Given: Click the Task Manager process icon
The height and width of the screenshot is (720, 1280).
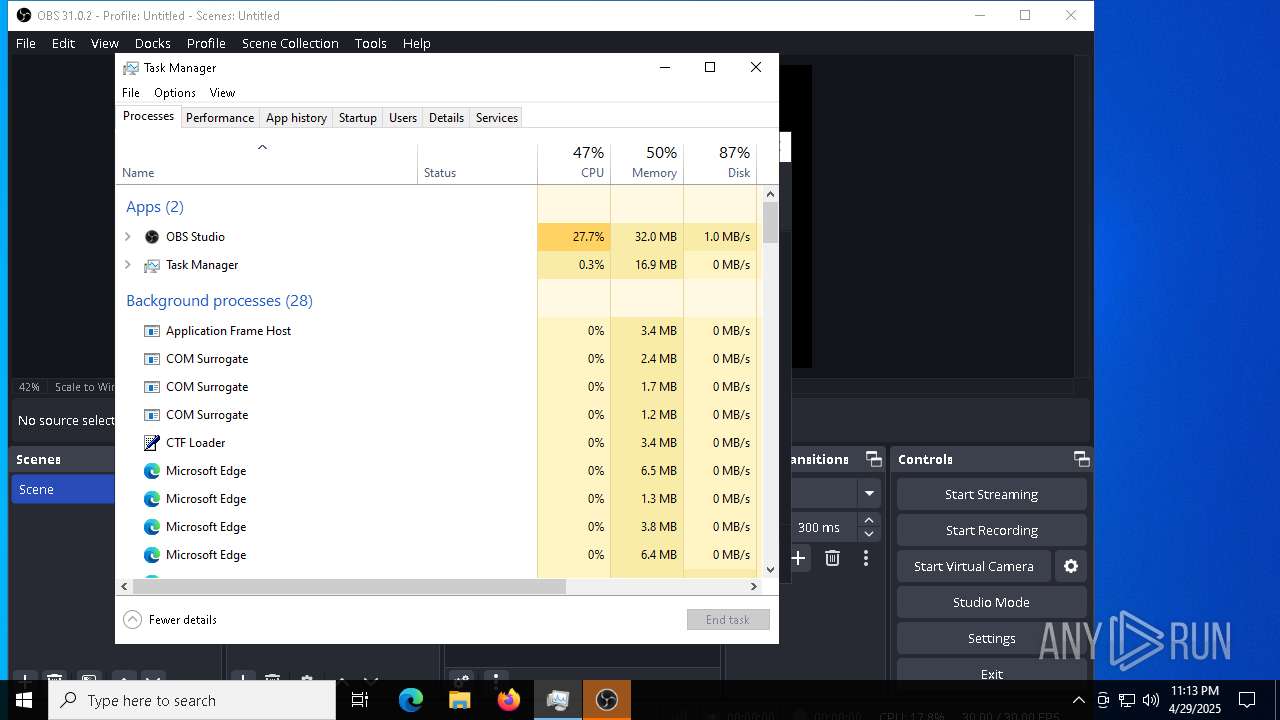Looking at the screenshot, I should pos(152,265).
